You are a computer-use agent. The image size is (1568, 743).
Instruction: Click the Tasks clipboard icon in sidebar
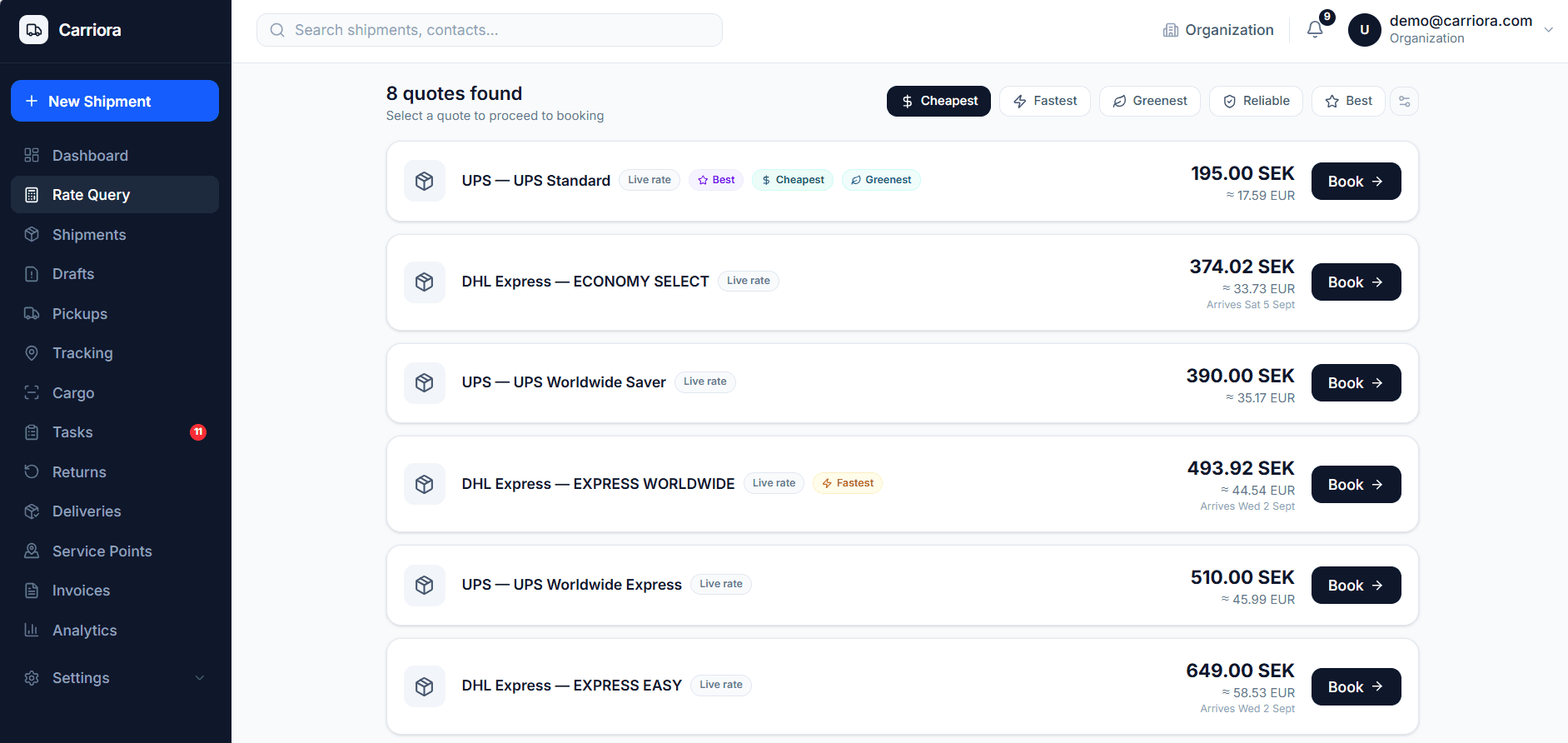click(x=32, y=432)
